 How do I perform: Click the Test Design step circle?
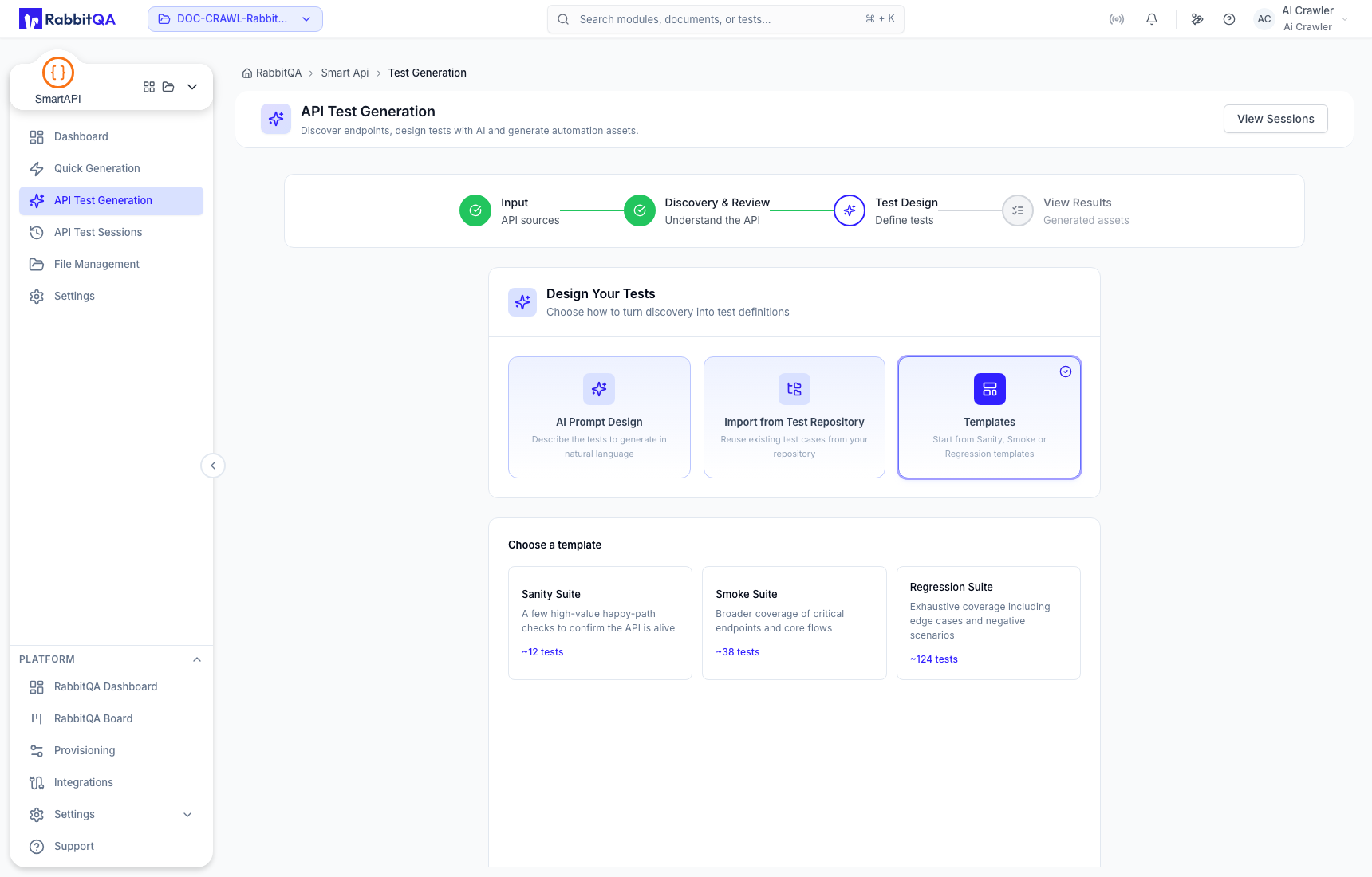point(850,210)
